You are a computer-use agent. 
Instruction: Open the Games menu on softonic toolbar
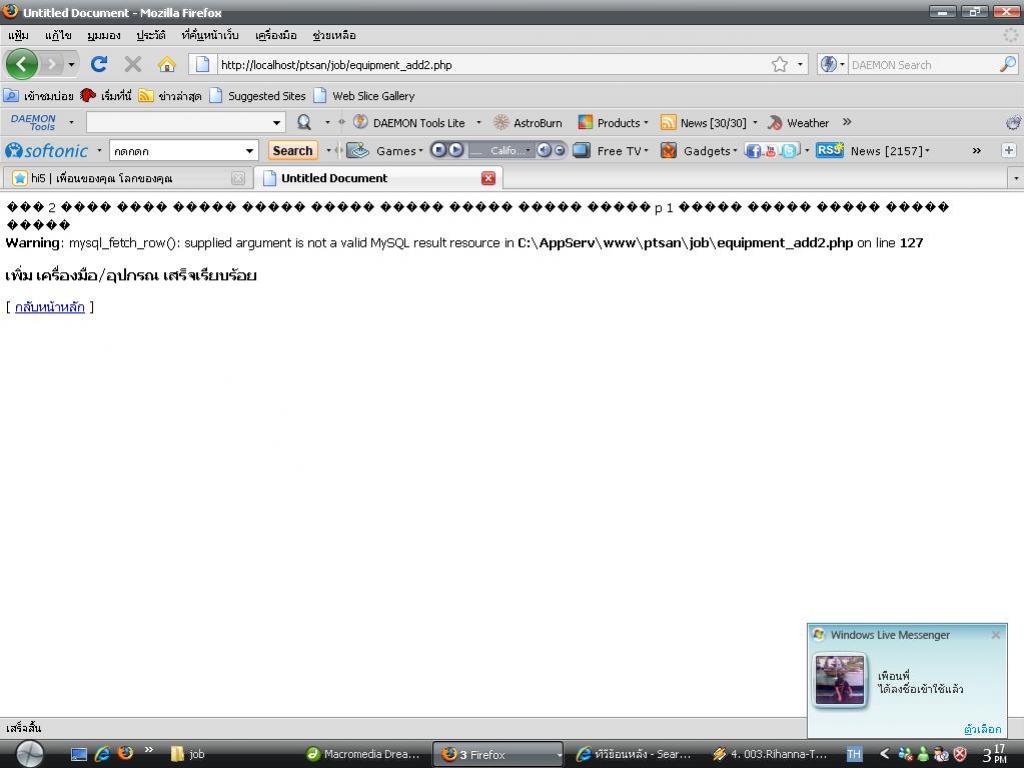click(385, 151)
